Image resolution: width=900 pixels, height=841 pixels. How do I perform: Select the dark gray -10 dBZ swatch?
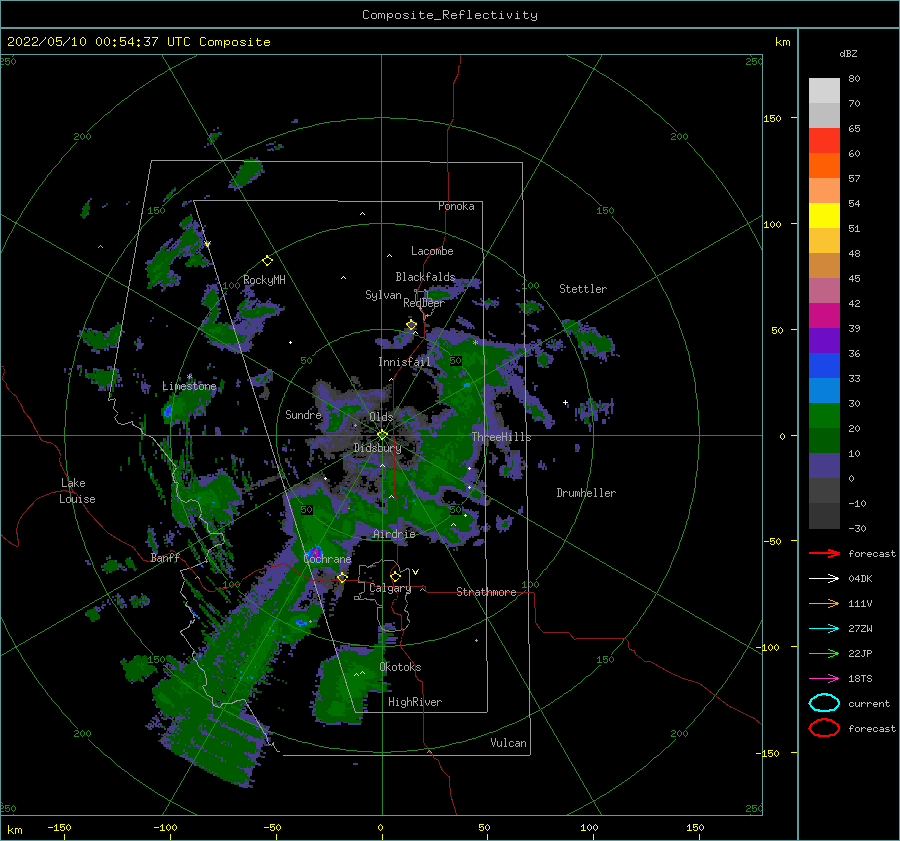[x=824, y=516]
